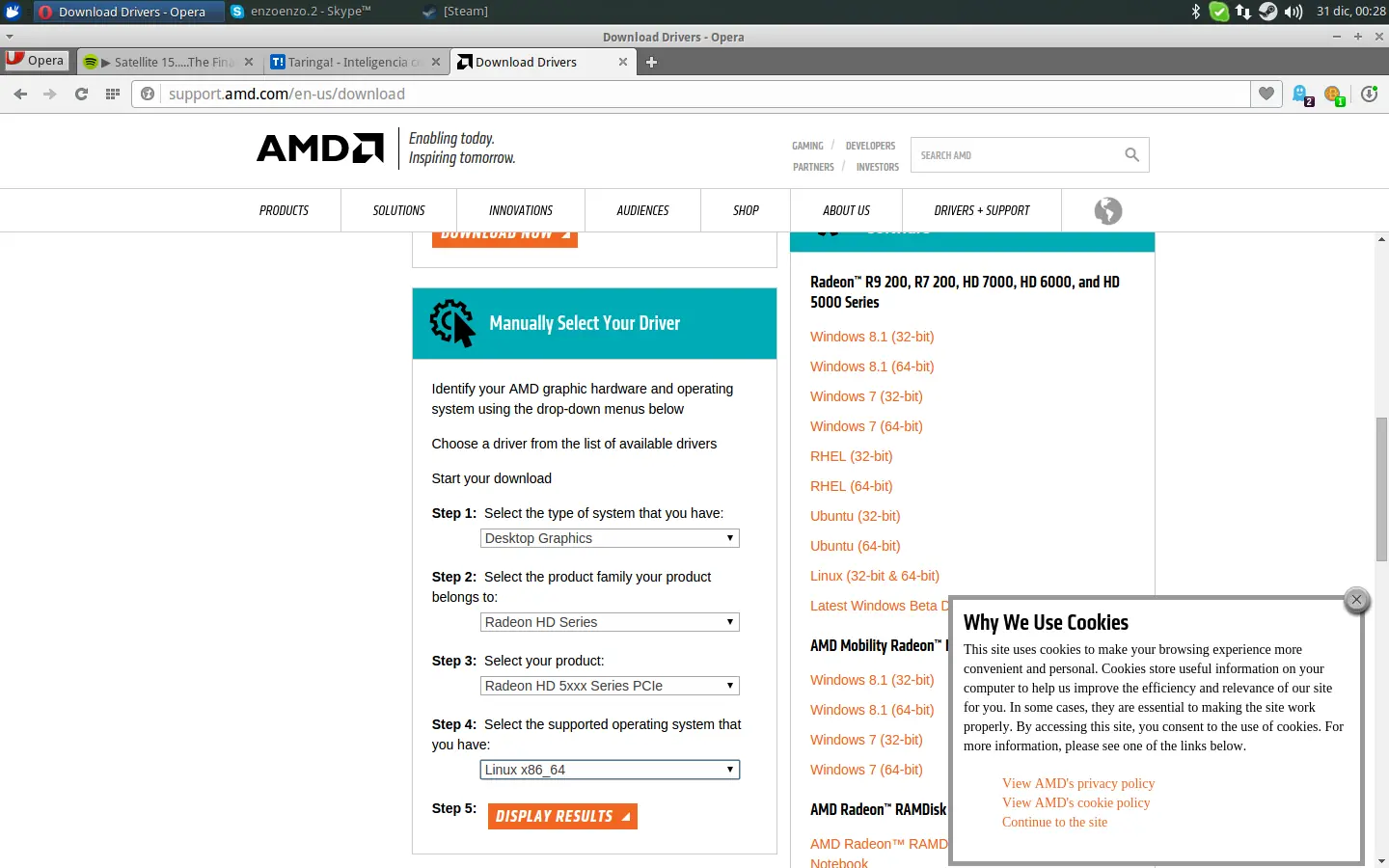Close the Satellite 15 tab
Screen dimensions: 1389x868
249,62
